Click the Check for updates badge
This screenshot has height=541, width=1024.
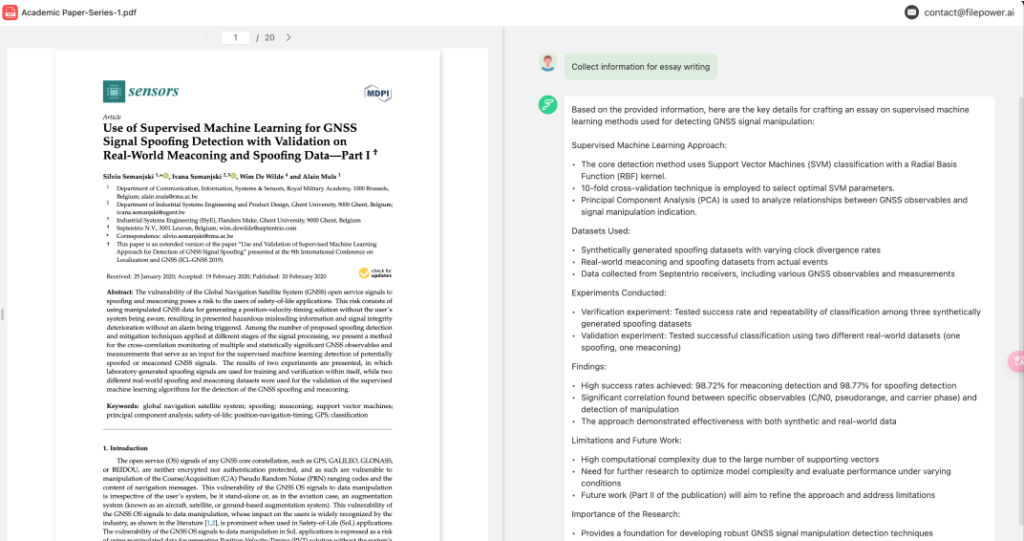376,272
